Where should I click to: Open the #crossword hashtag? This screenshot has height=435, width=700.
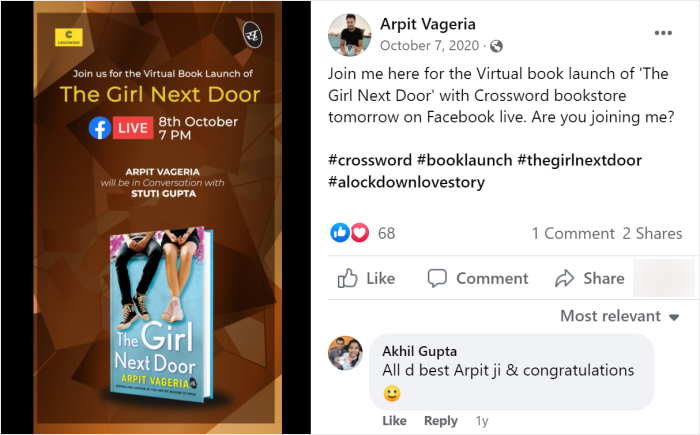(x=370, y=160)
